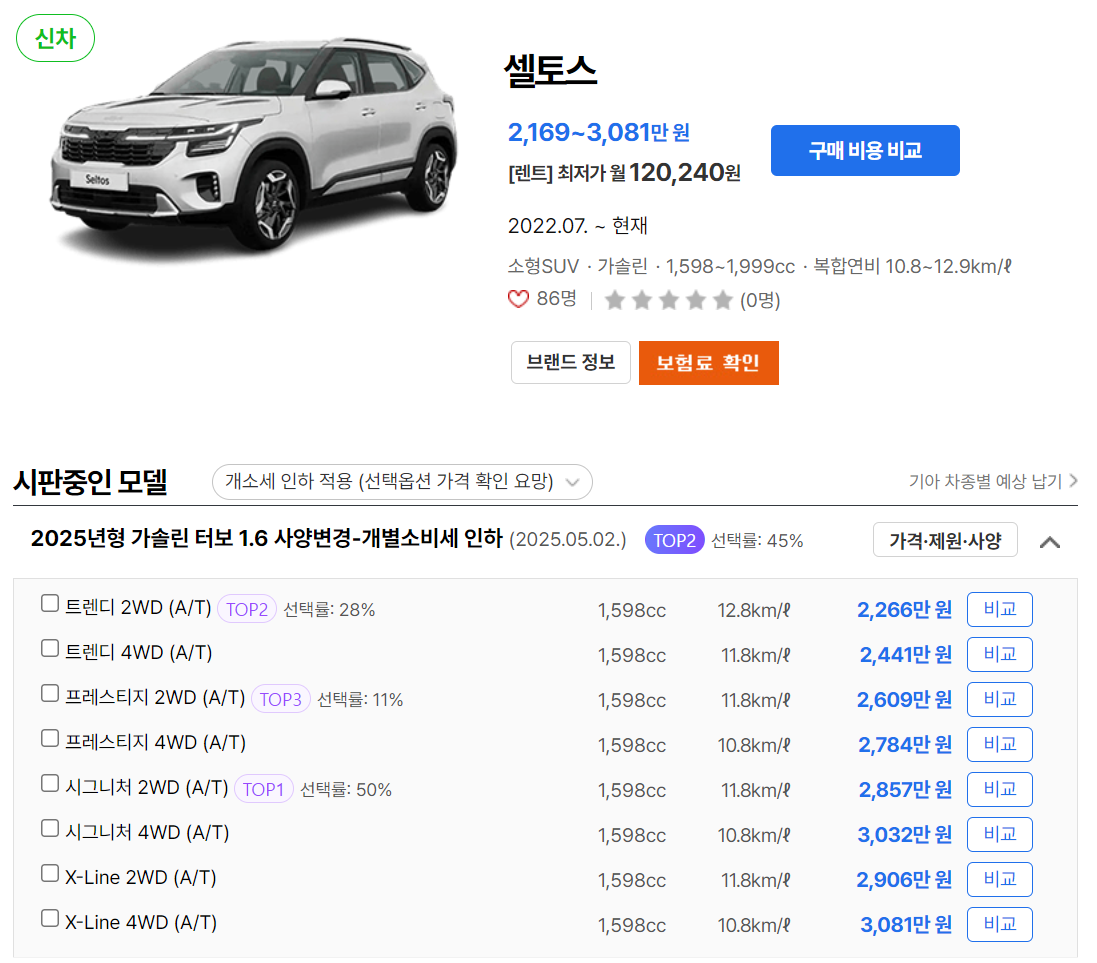Check the 프레스티지 2WD (A/T) checkbox
1097x963 pixels.
tap(50, 693)
